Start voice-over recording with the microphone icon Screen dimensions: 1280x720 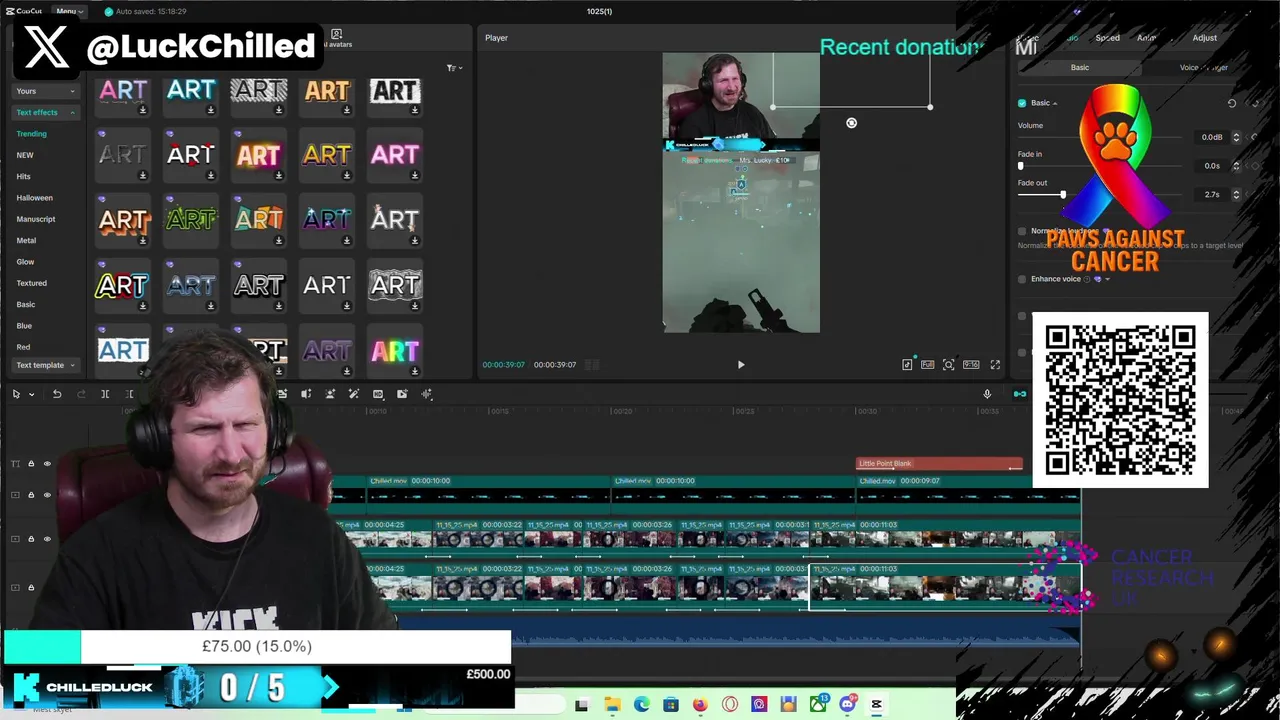coord(987,394)
